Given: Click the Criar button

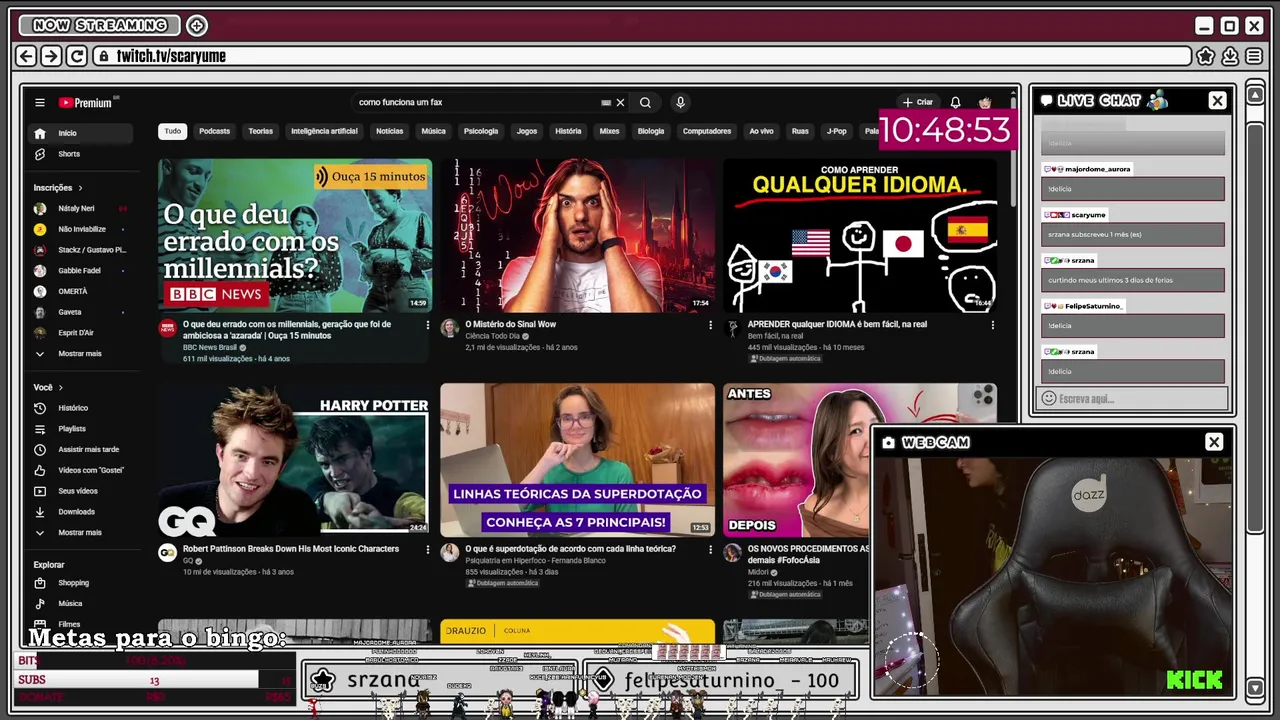Looking at the screenshot, I should tap(917, 102).
